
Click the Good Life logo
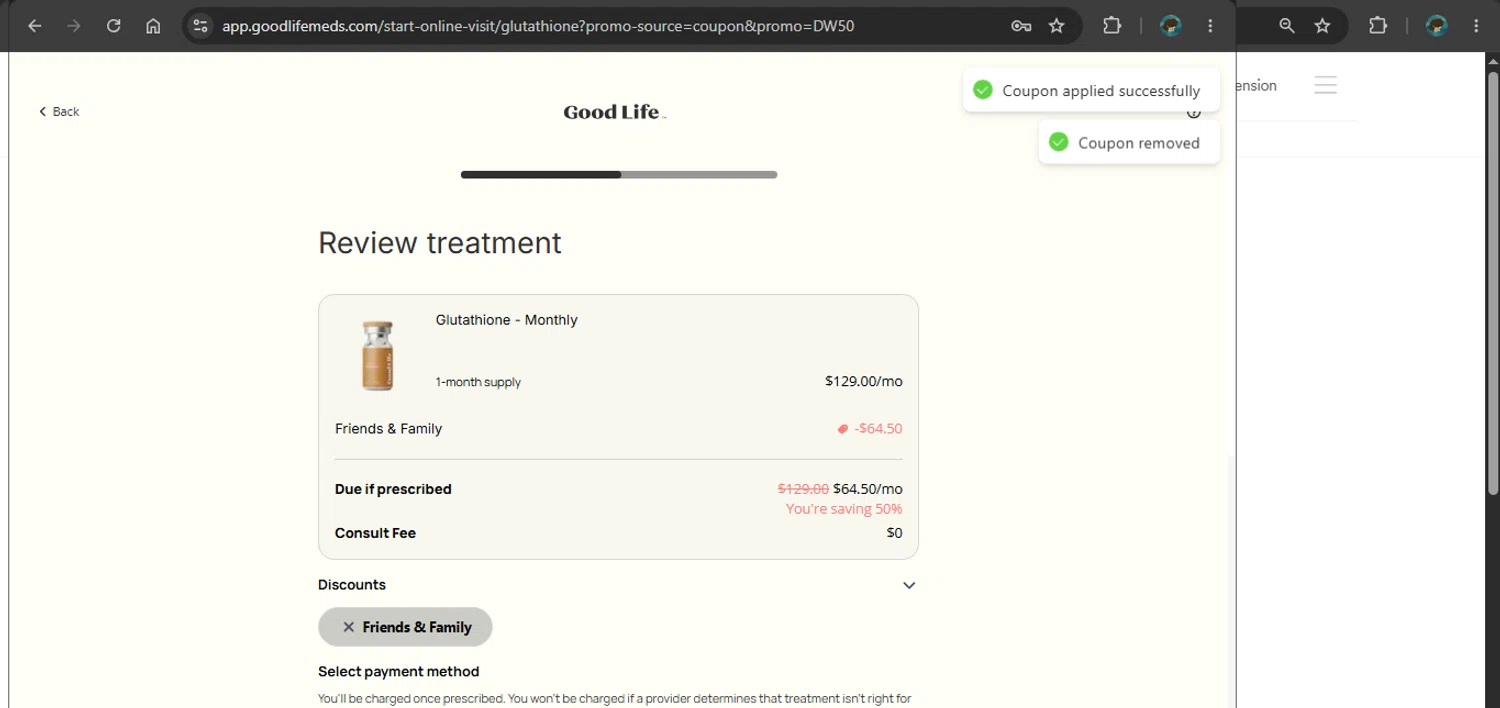tap(614, 112)
